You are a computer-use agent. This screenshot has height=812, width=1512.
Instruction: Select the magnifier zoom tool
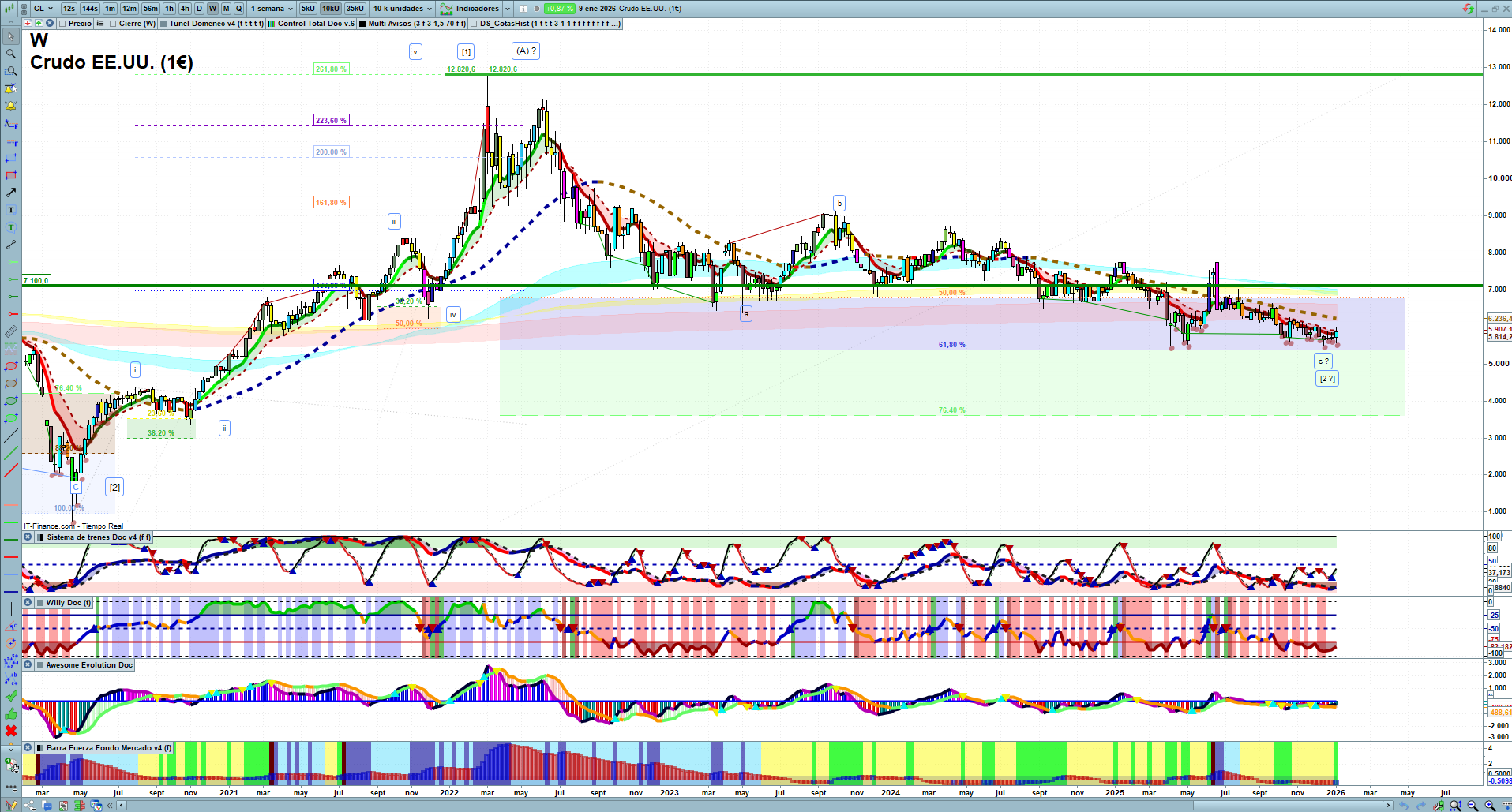11,54
